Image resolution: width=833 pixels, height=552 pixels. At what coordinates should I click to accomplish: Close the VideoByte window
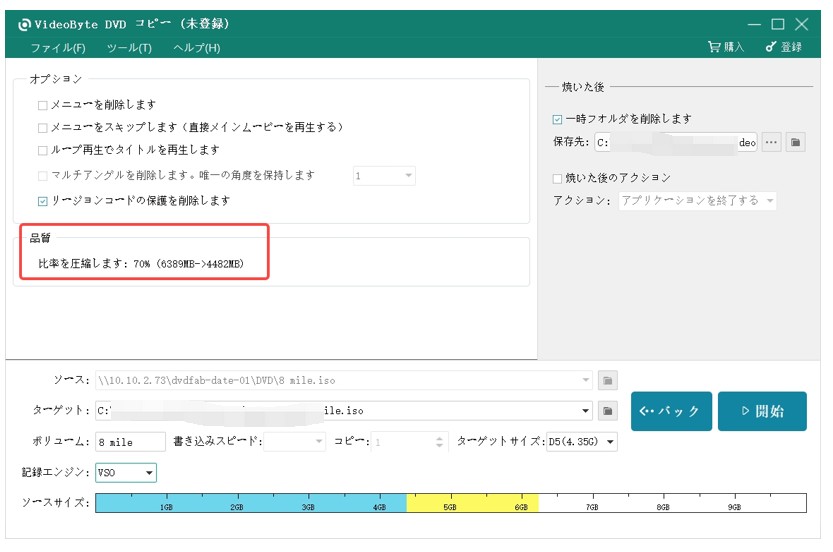(x=802, y=24)
